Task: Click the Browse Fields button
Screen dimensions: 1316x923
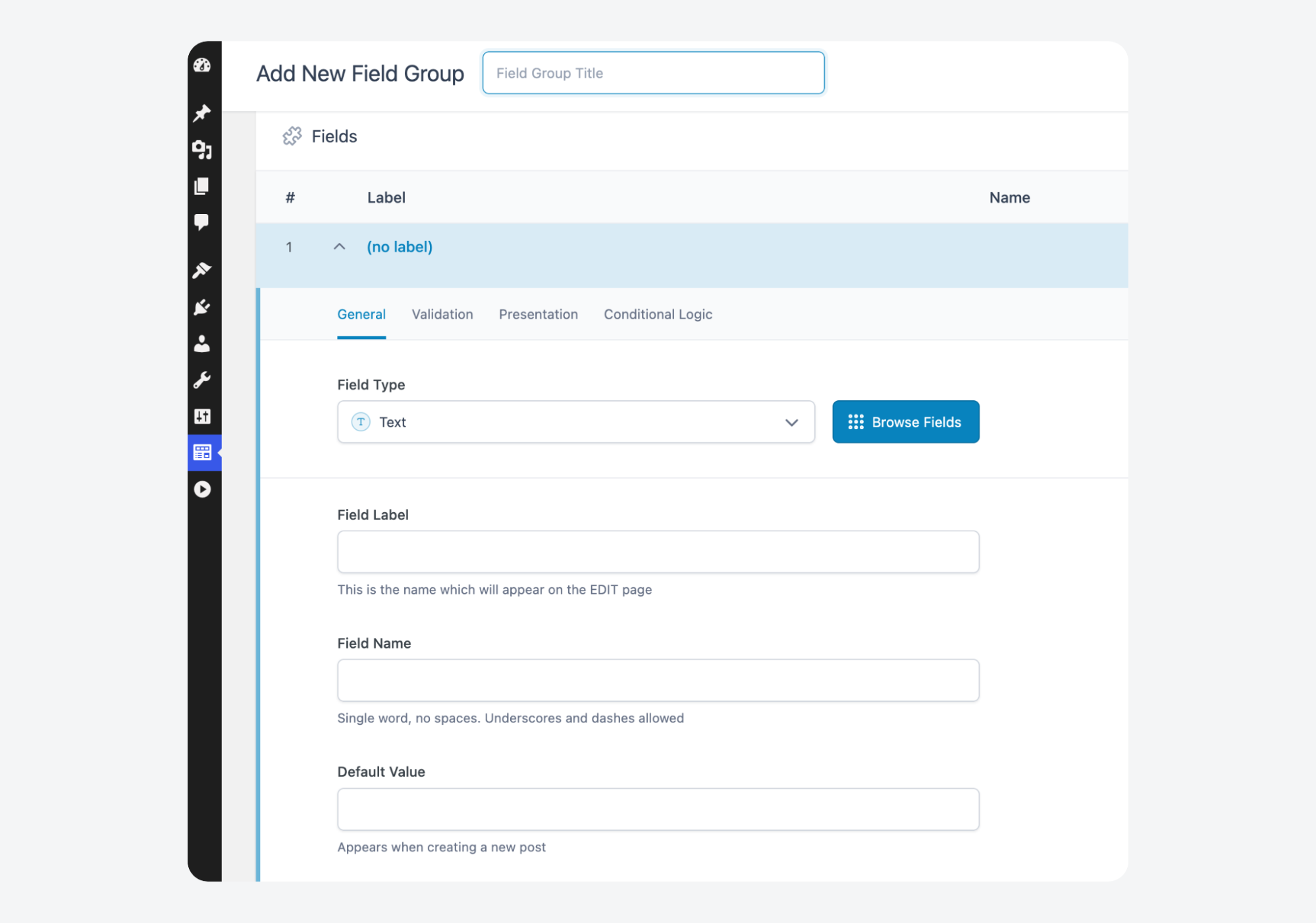Action: pyautogui.click(x=905, y=421)
